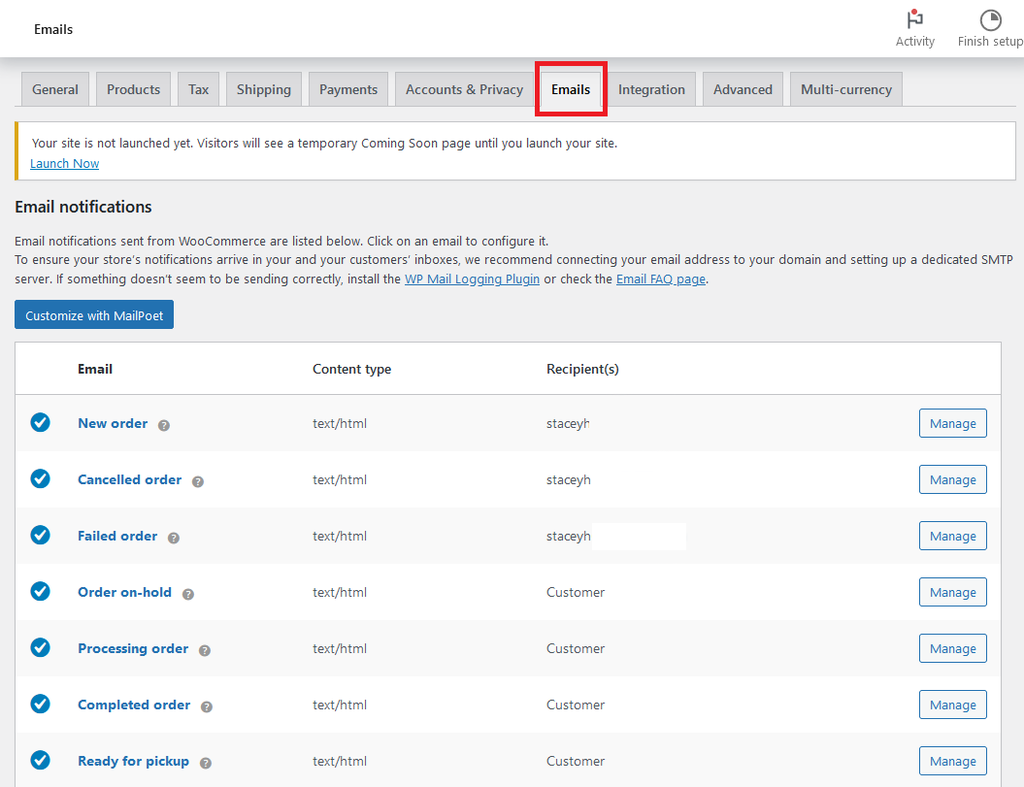Viewport: 1024px width, 787px height.
Task: Click help icon beside Cancelled order
Action: click(x=198, y=481)
